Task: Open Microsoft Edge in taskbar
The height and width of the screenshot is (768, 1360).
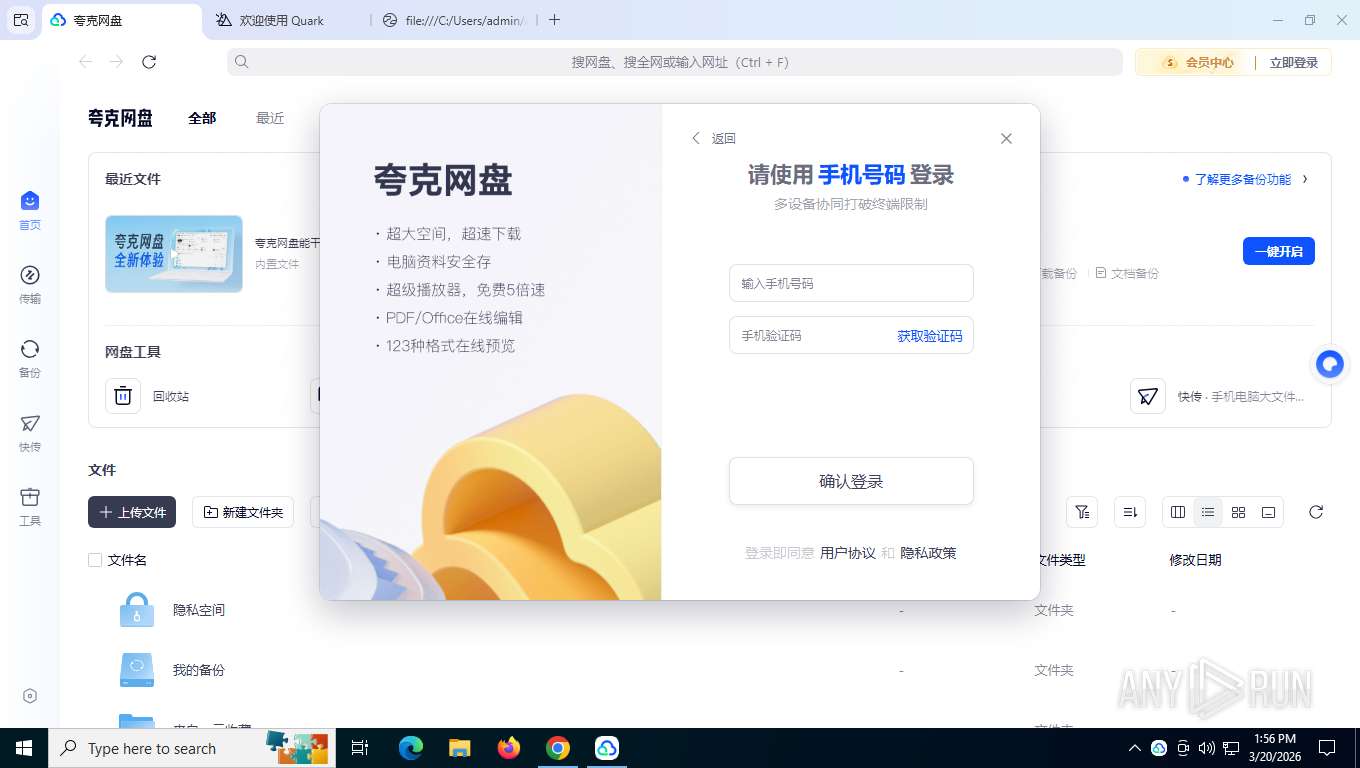Action: (410, 748)
